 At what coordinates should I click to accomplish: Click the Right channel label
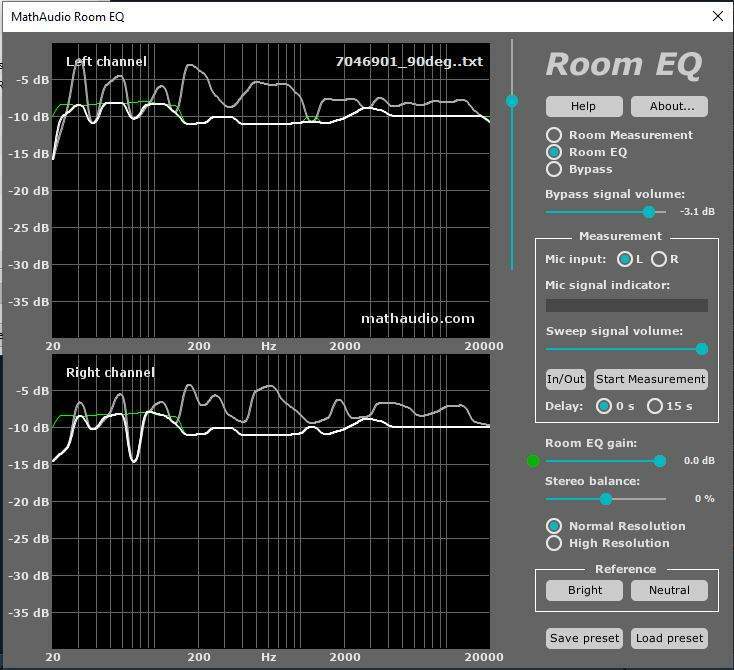point(110,372)
